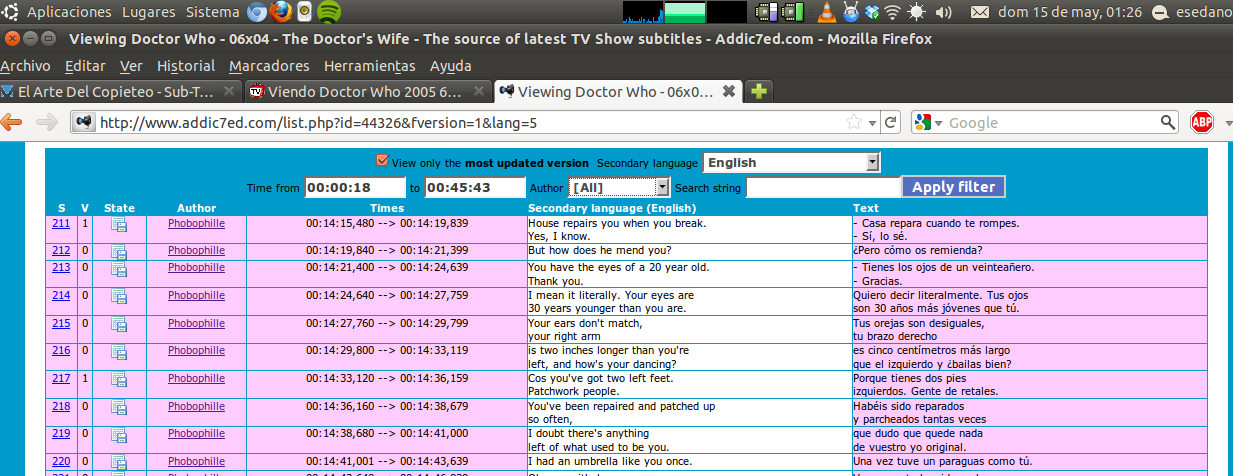
Task: Open sequence 216 link
Action: tap(61, 350)
